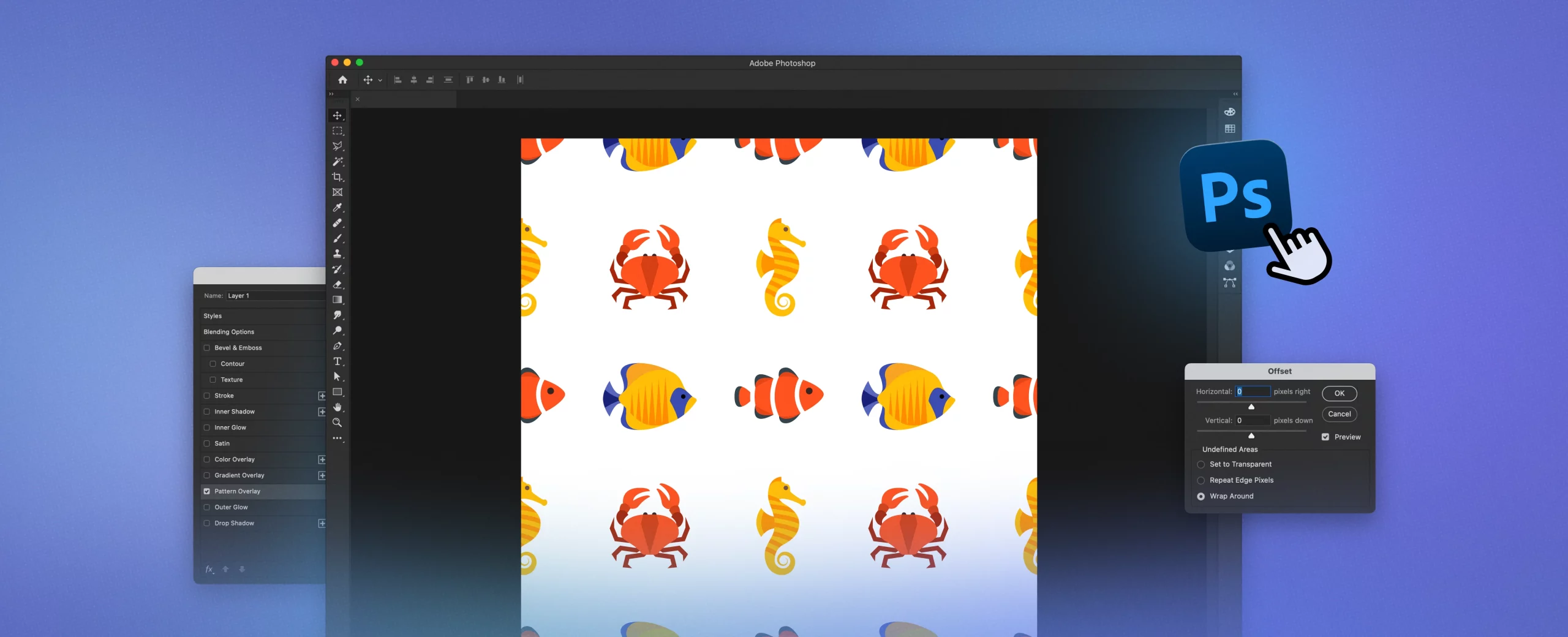Screen dimensions: 1568x637
Task: Collapse right panels with the double-arrow
Action: [x=1235, y=94]
